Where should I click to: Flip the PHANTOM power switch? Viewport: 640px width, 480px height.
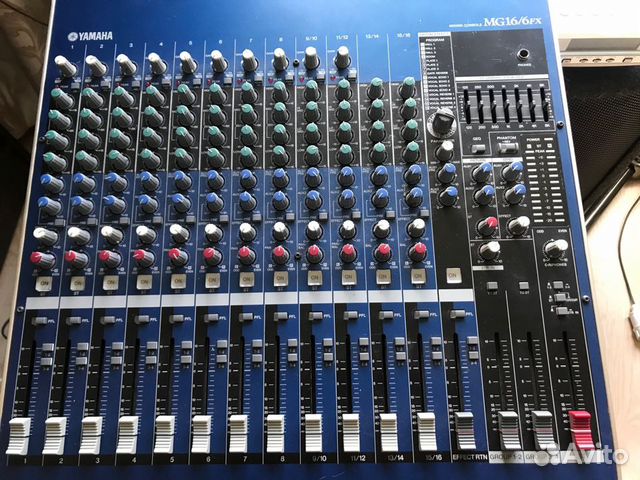pyautogui.click(x=507, y=148)
